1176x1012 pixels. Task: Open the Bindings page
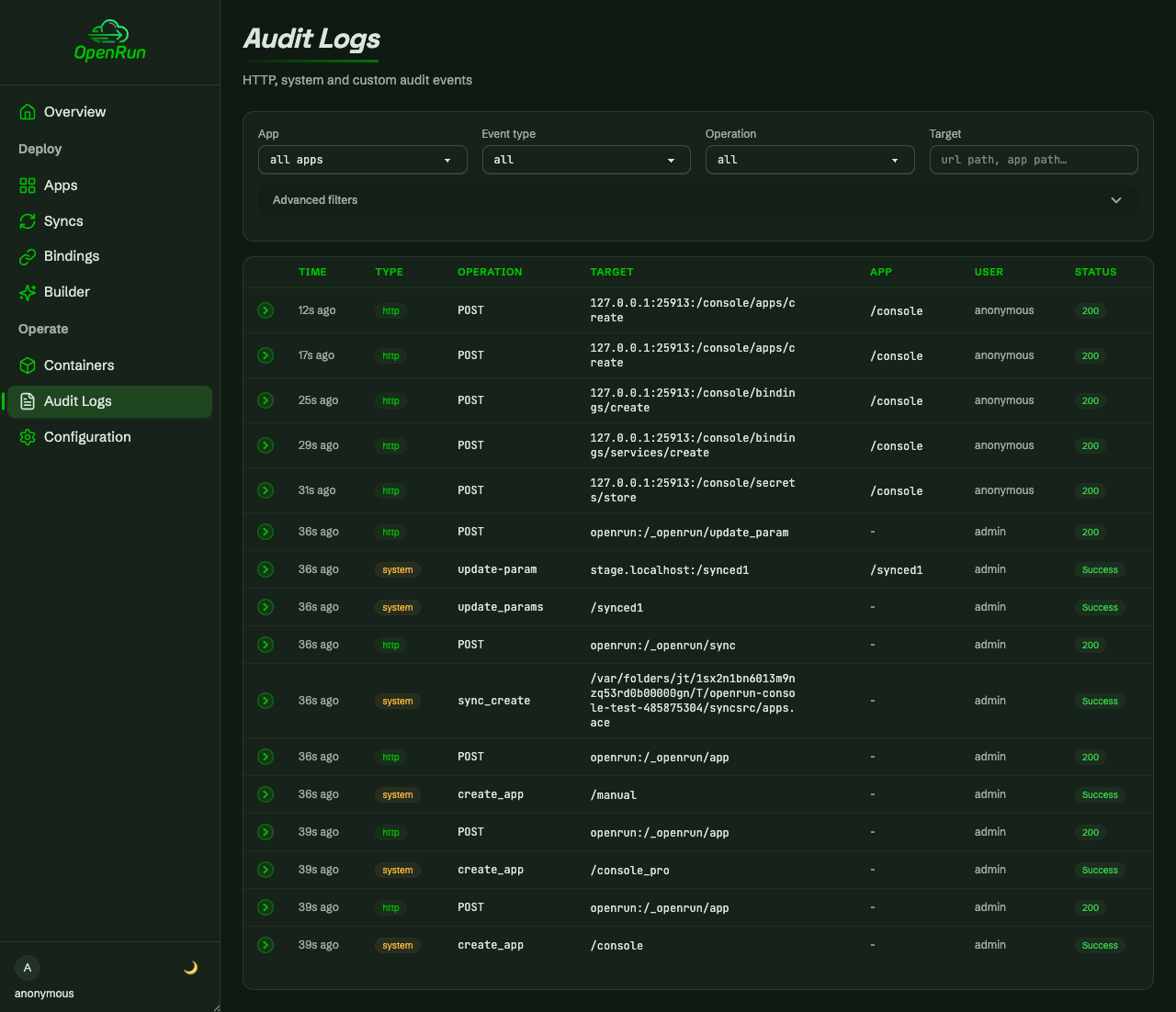pyautogui.click(x=109, y=256)
